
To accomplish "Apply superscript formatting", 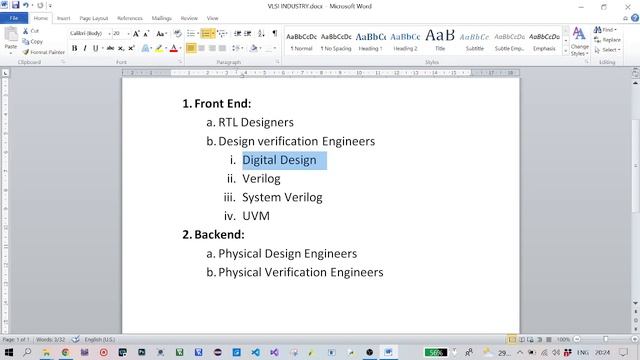I will click(131, 48).
